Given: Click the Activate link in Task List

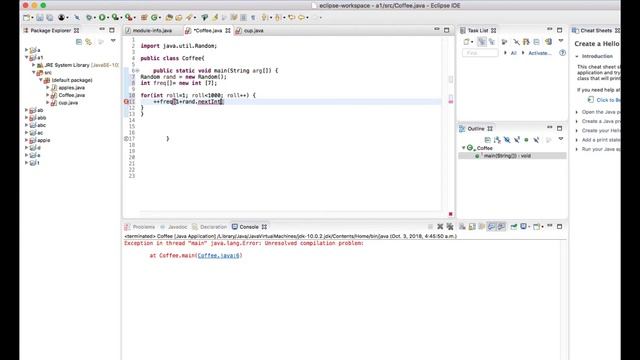Looking at the screenshot, I should point(540,53).
